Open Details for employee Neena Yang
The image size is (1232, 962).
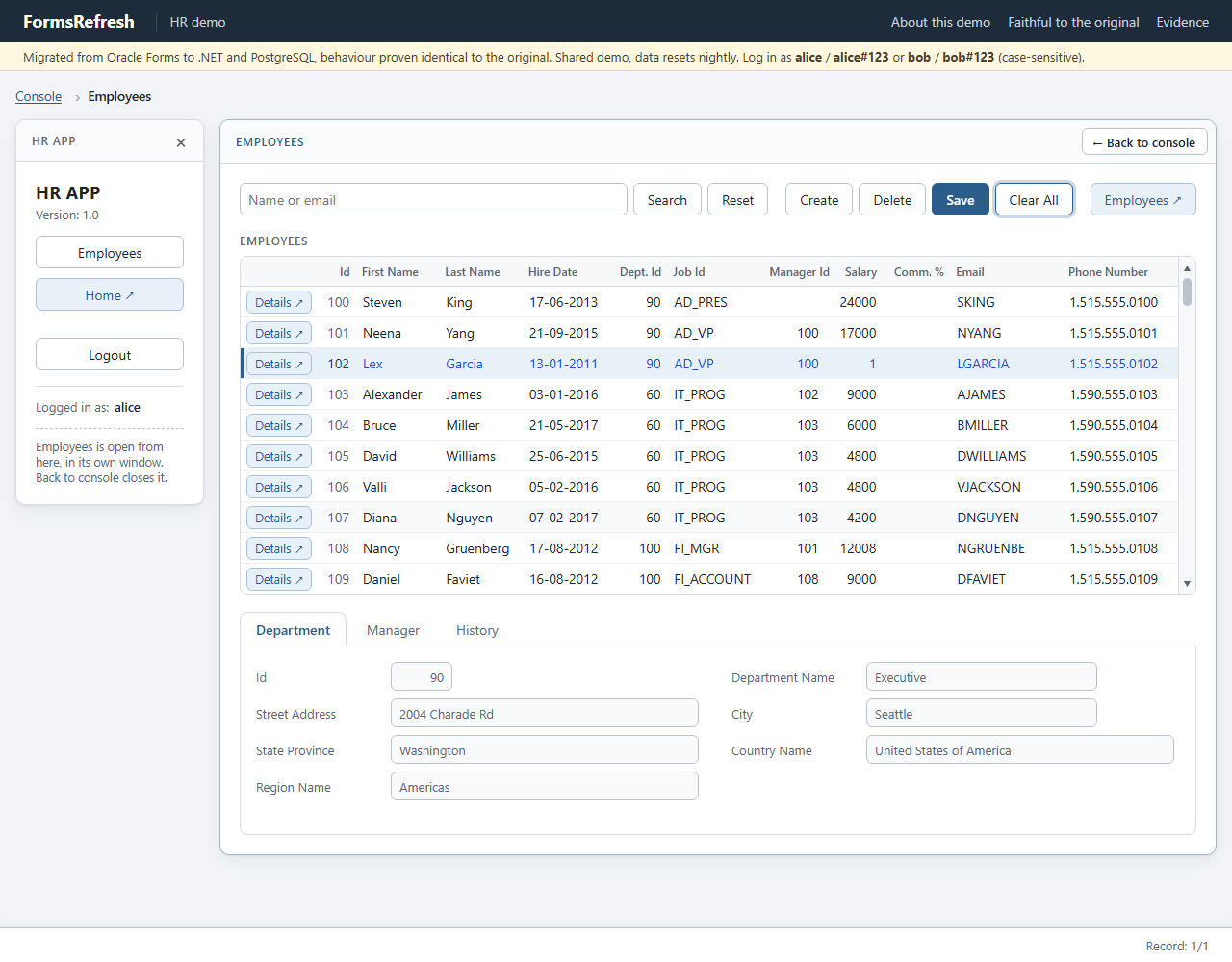279,333
